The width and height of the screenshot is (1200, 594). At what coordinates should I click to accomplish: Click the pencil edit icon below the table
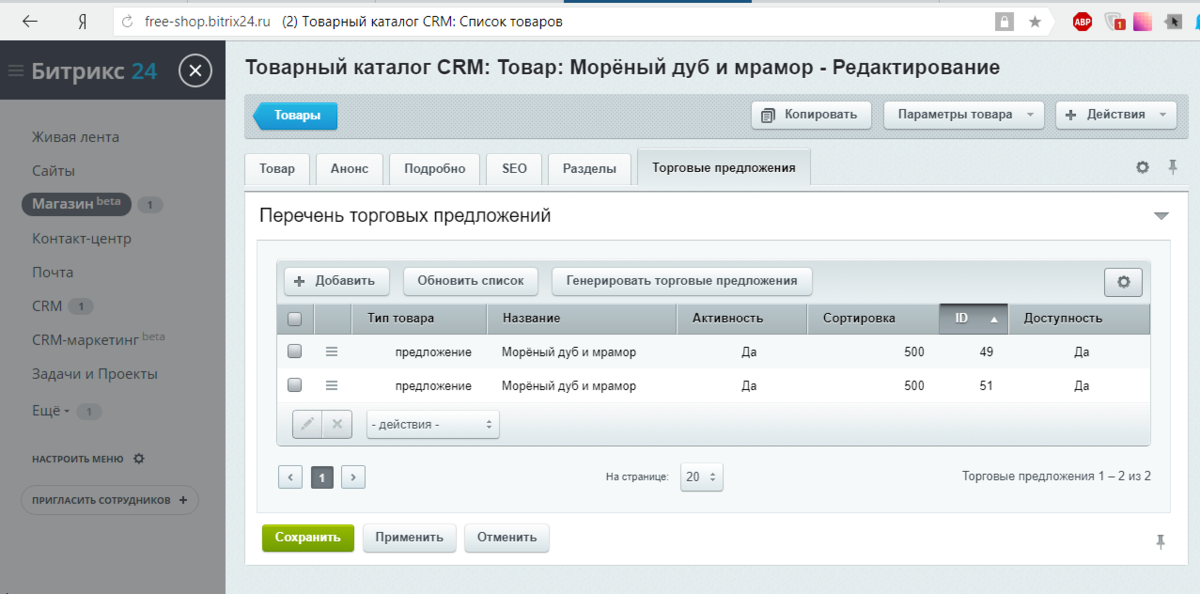pyautogui.click(x=307, y=424)
